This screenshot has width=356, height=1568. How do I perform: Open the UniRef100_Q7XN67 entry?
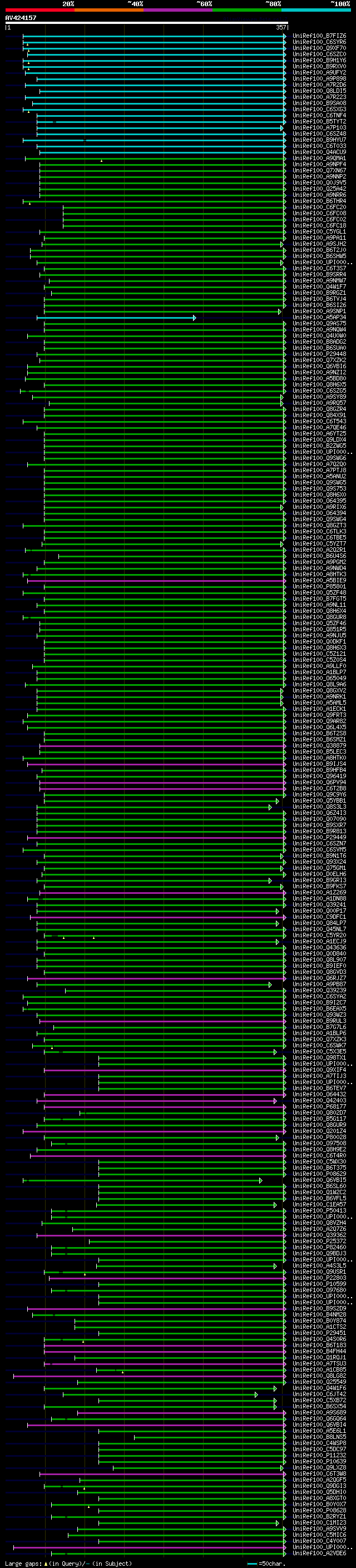tap(319, 170)
